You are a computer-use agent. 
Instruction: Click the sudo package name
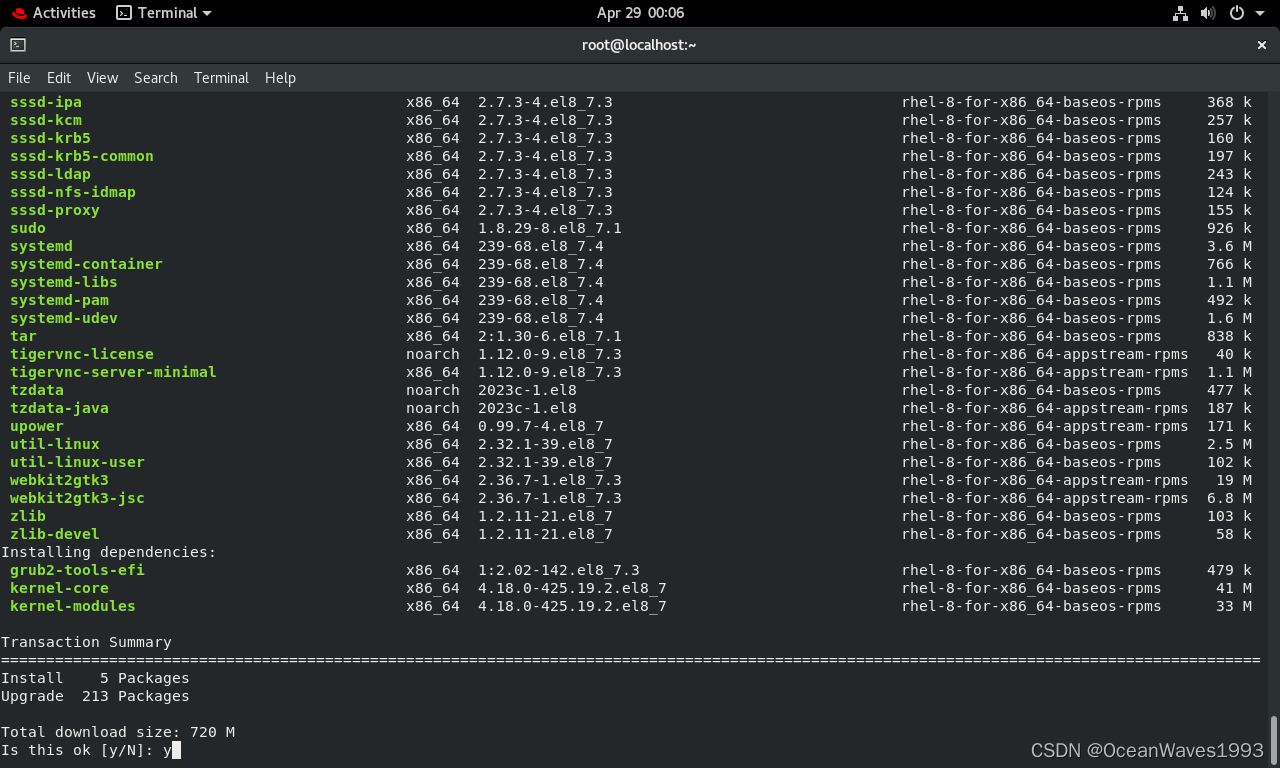point(28,228)
